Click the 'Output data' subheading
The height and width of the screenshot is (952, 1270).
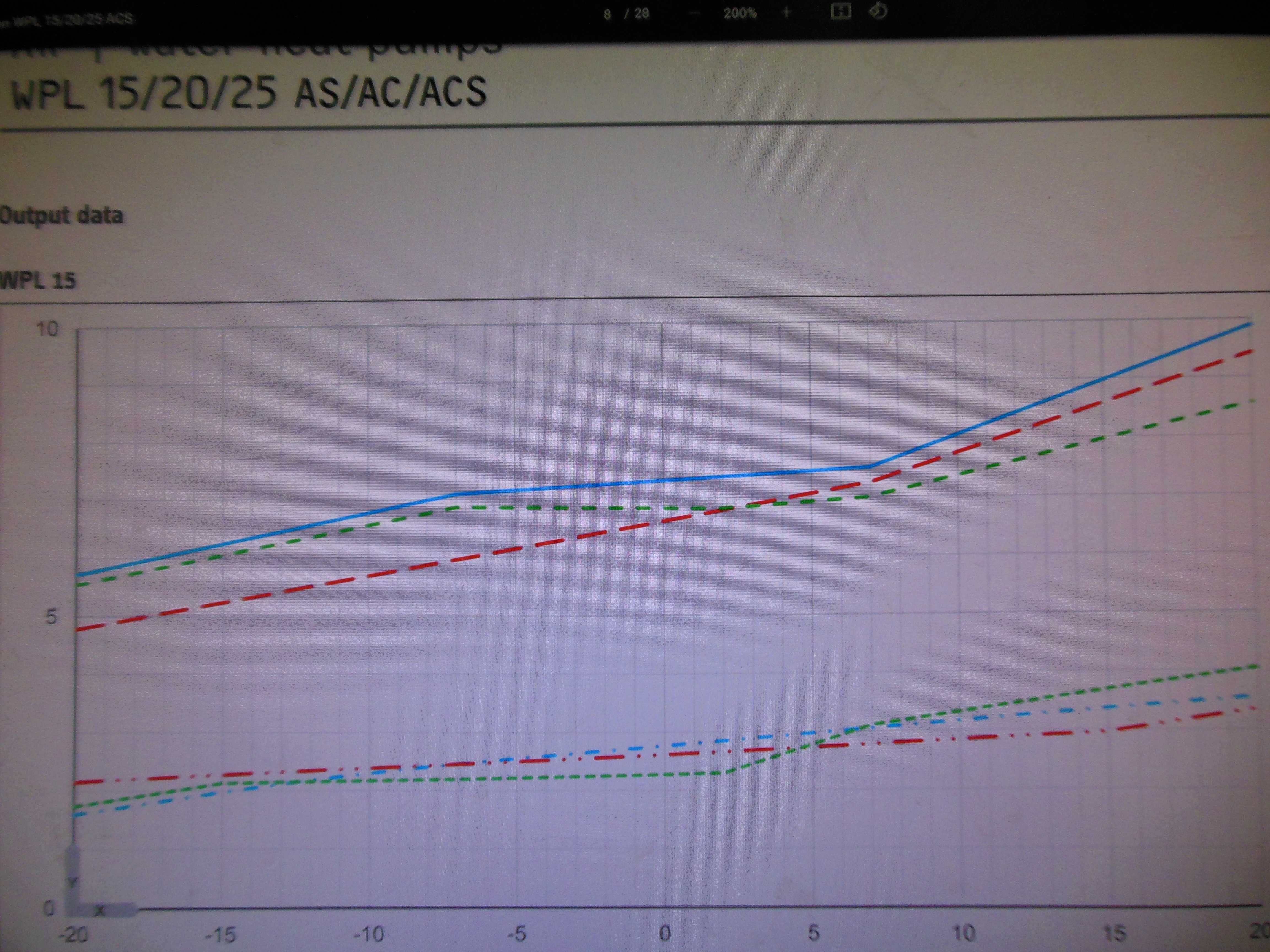(61, 216)
